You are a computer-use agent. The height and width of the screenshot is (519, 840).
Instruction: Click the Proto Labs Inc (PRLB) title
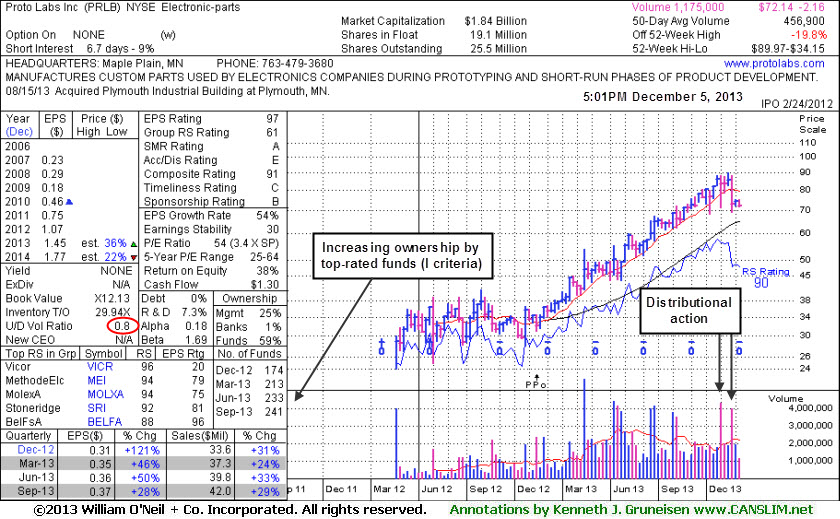pyautogui.click(x=63, y=7)
